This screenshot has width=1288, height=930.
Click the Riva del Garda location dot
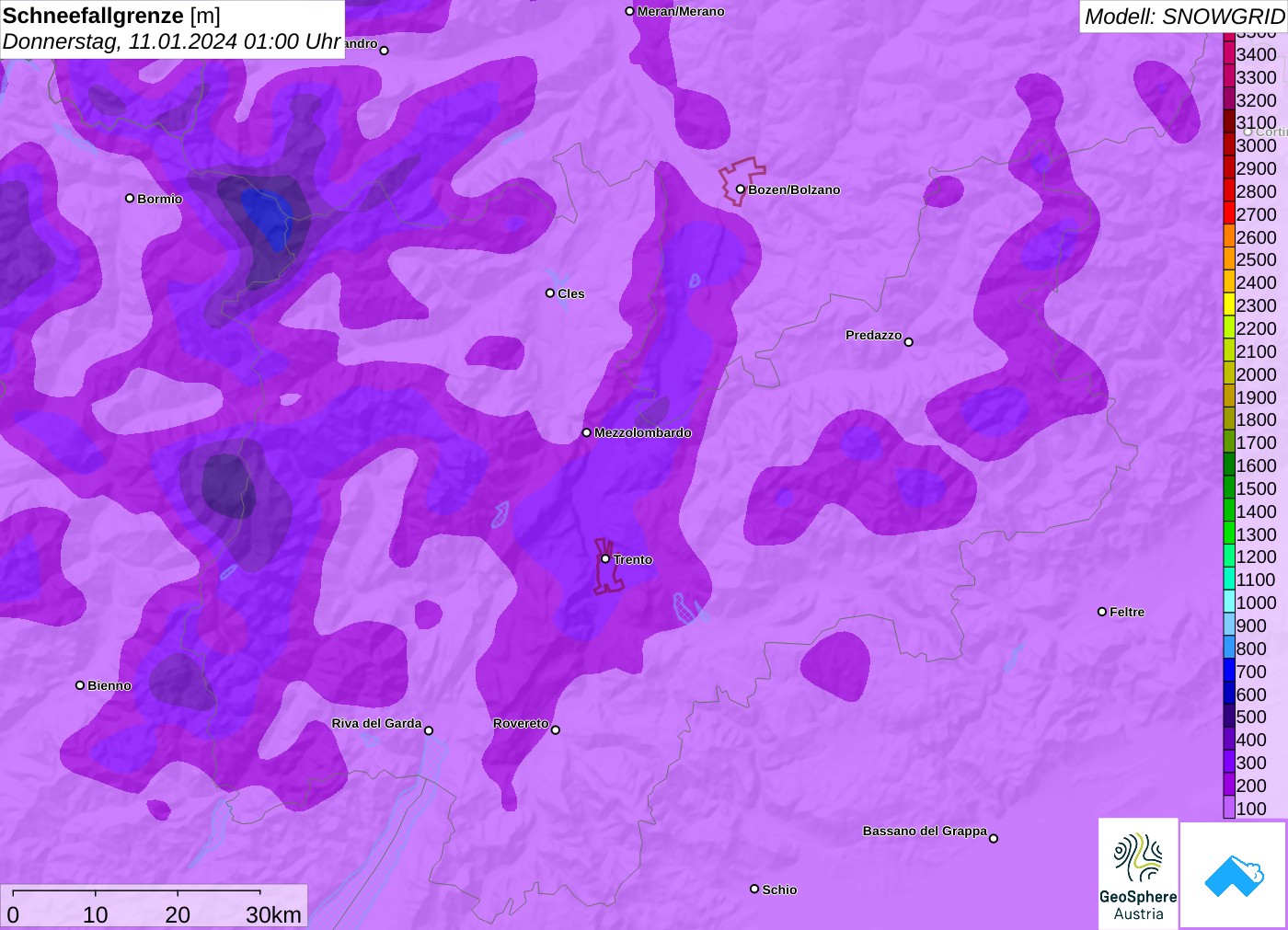tap(429, 731)
